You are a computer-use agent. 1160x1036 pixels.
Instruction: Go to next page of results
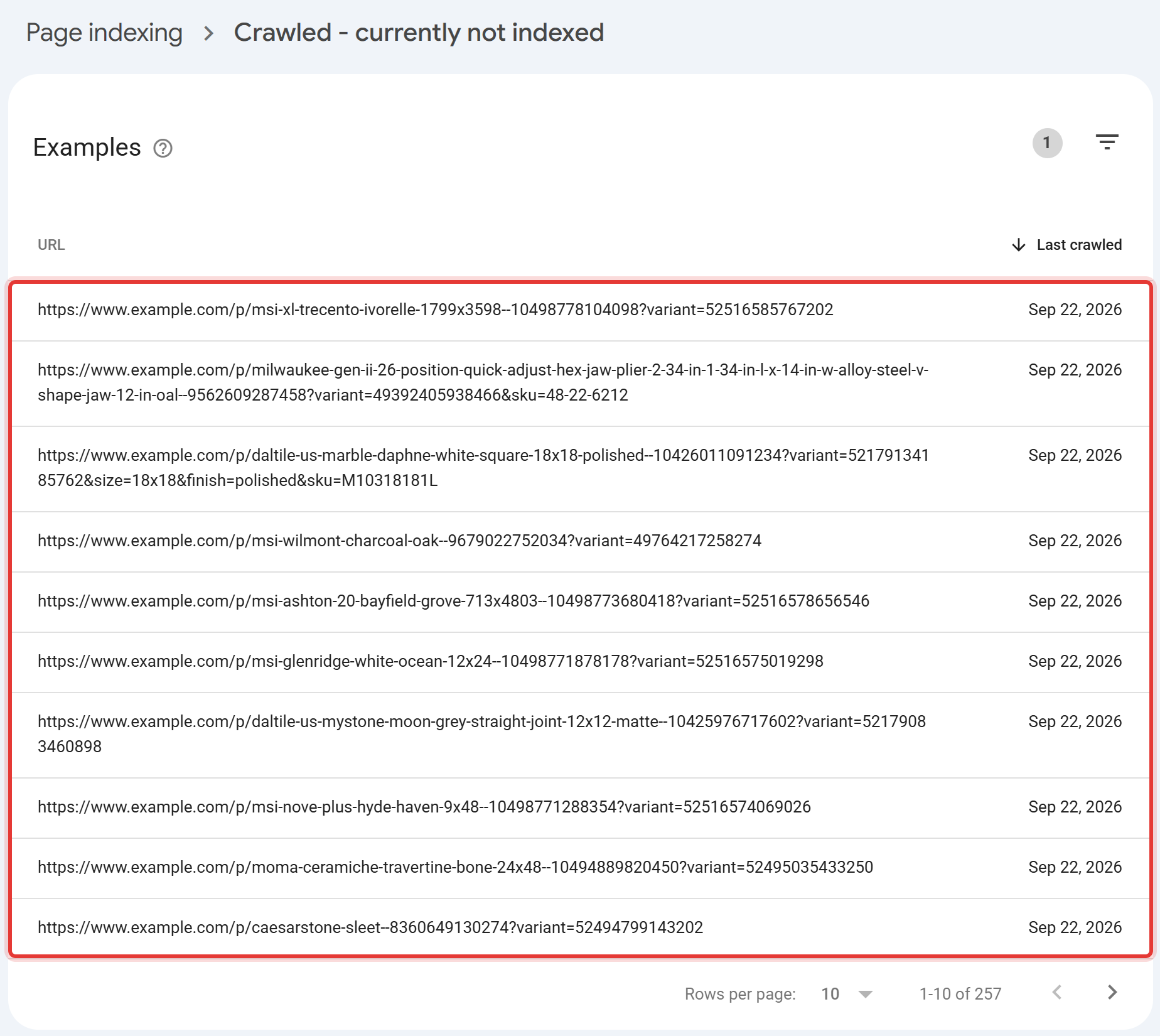tap(1112, 992)
